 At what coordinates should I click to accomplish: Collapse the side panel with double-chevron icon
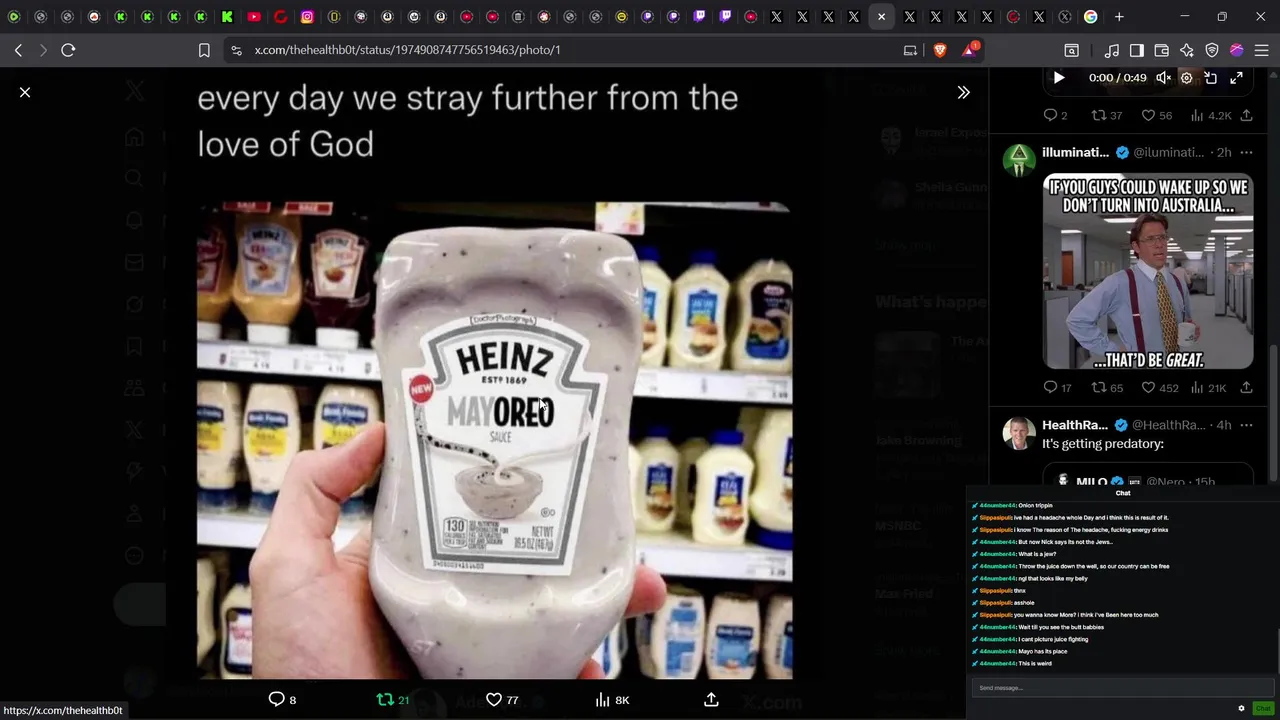963,92
